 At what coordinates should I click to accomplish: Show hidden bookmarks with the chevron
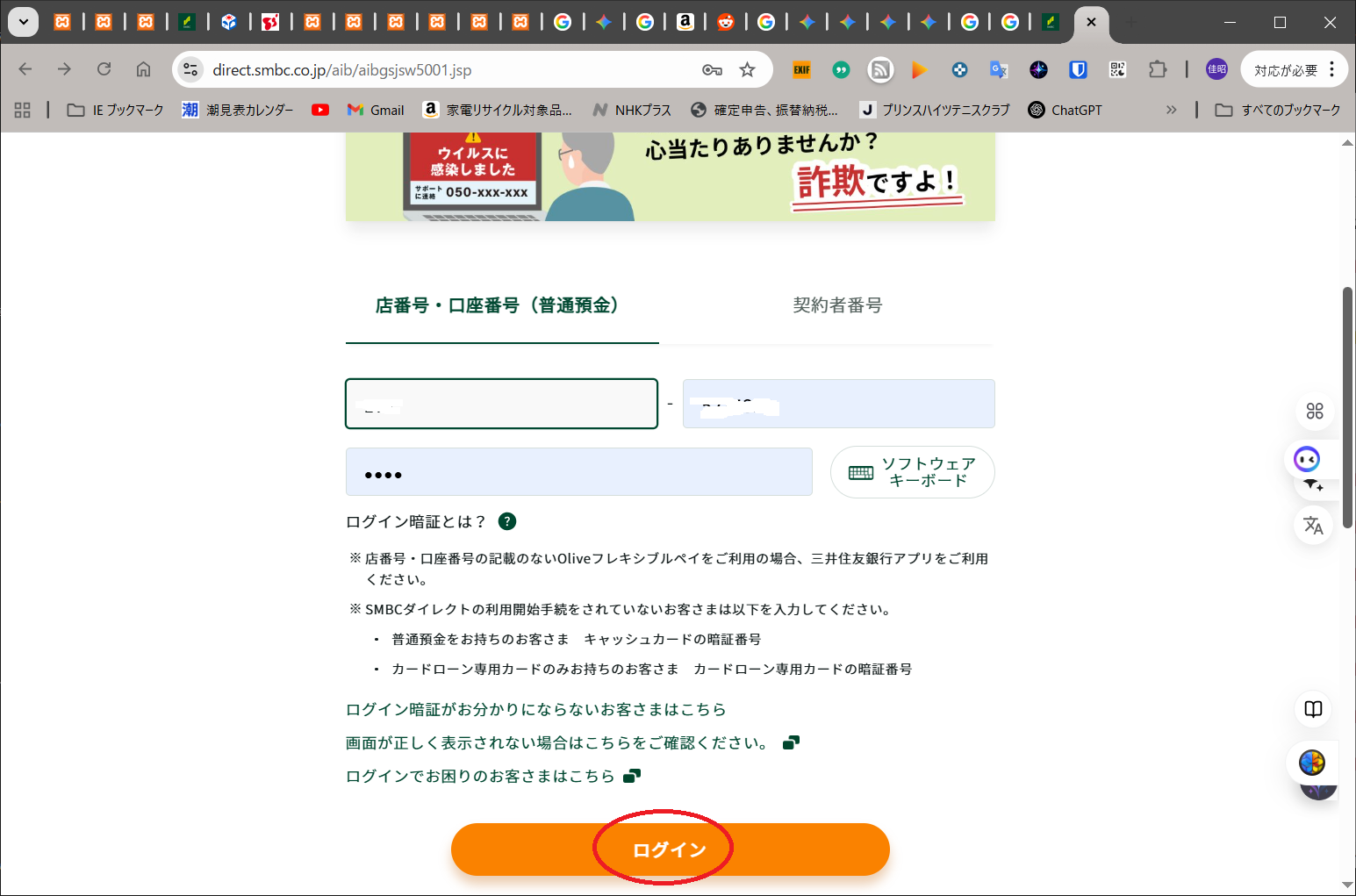click(1171, 110)
